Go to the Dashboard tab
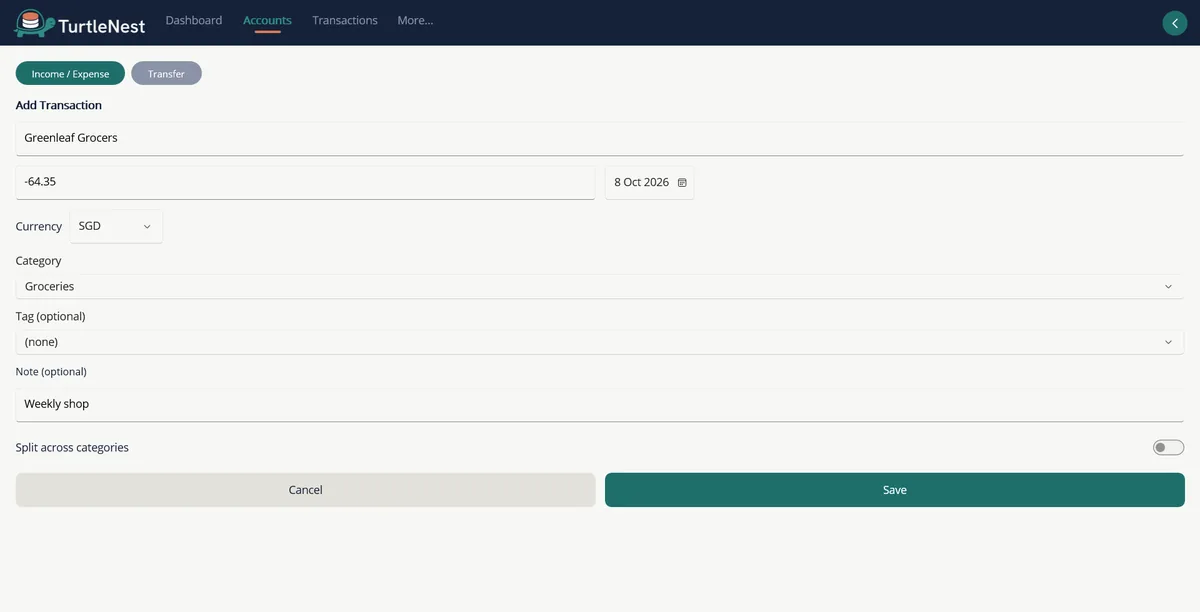The image size is (1200, 612). (194, 20)
